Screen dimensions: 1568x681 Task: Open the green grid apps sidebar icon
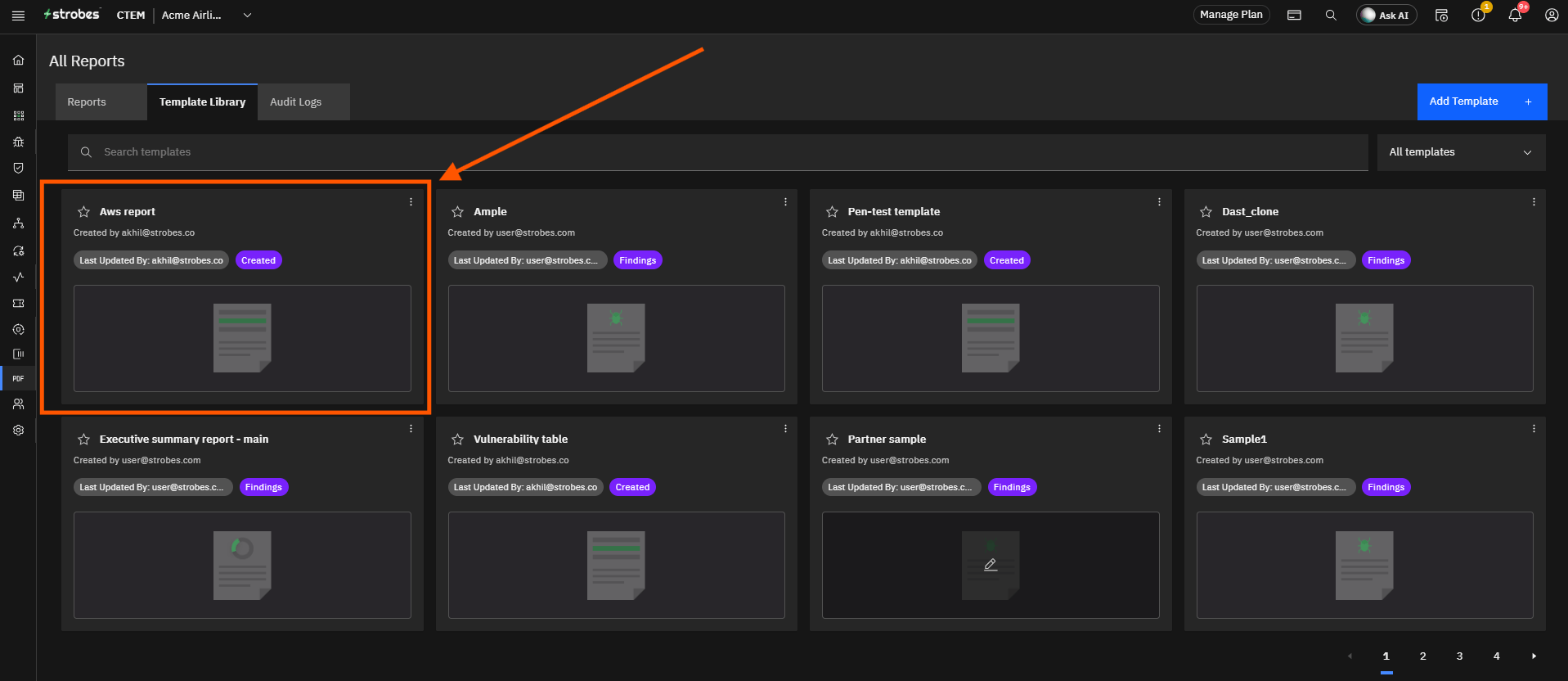tap(18, 115)
